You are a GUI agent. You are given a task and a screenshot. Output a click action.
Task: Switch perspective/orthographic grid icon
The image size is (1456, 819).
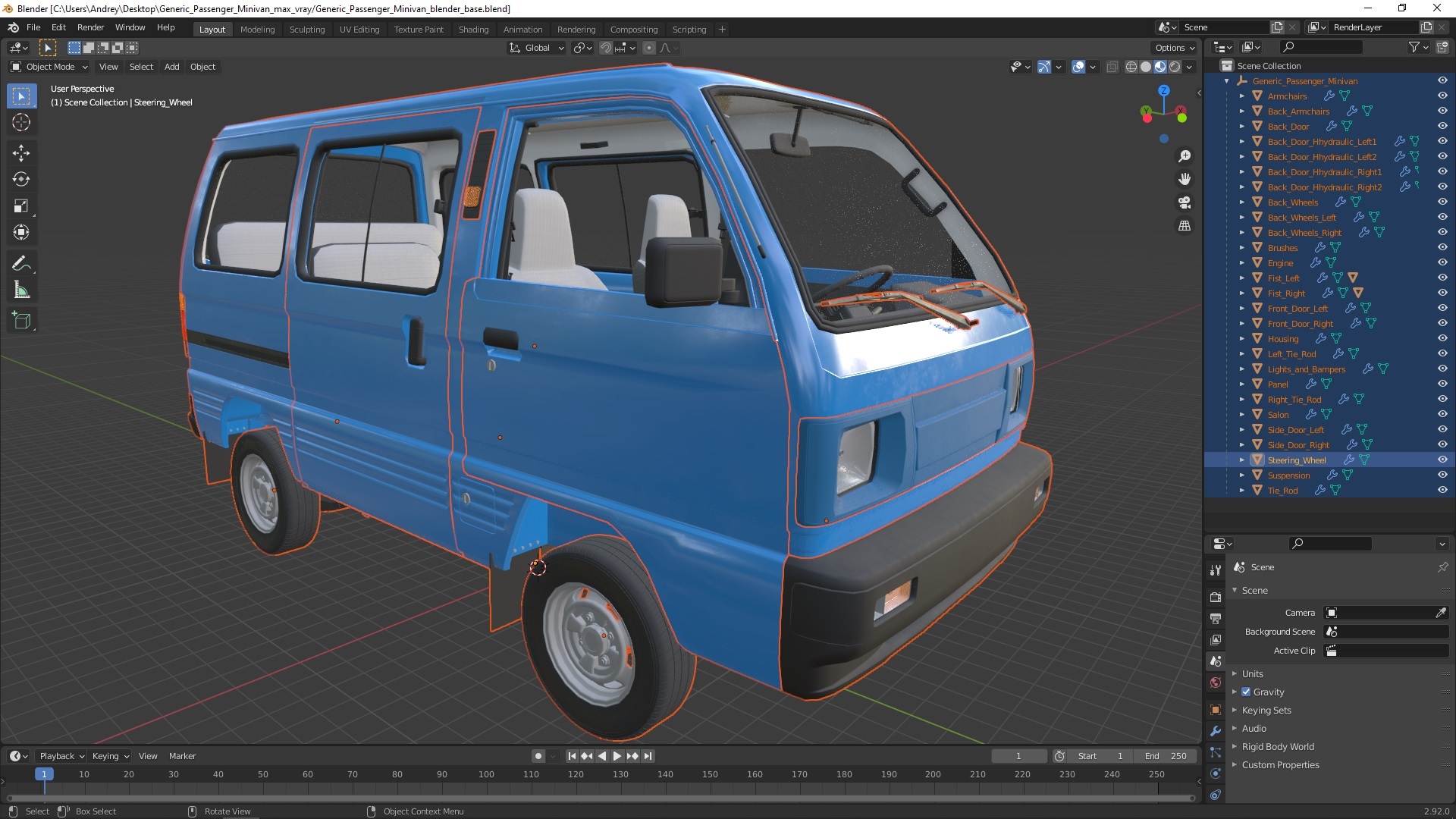click(1185, 226)
